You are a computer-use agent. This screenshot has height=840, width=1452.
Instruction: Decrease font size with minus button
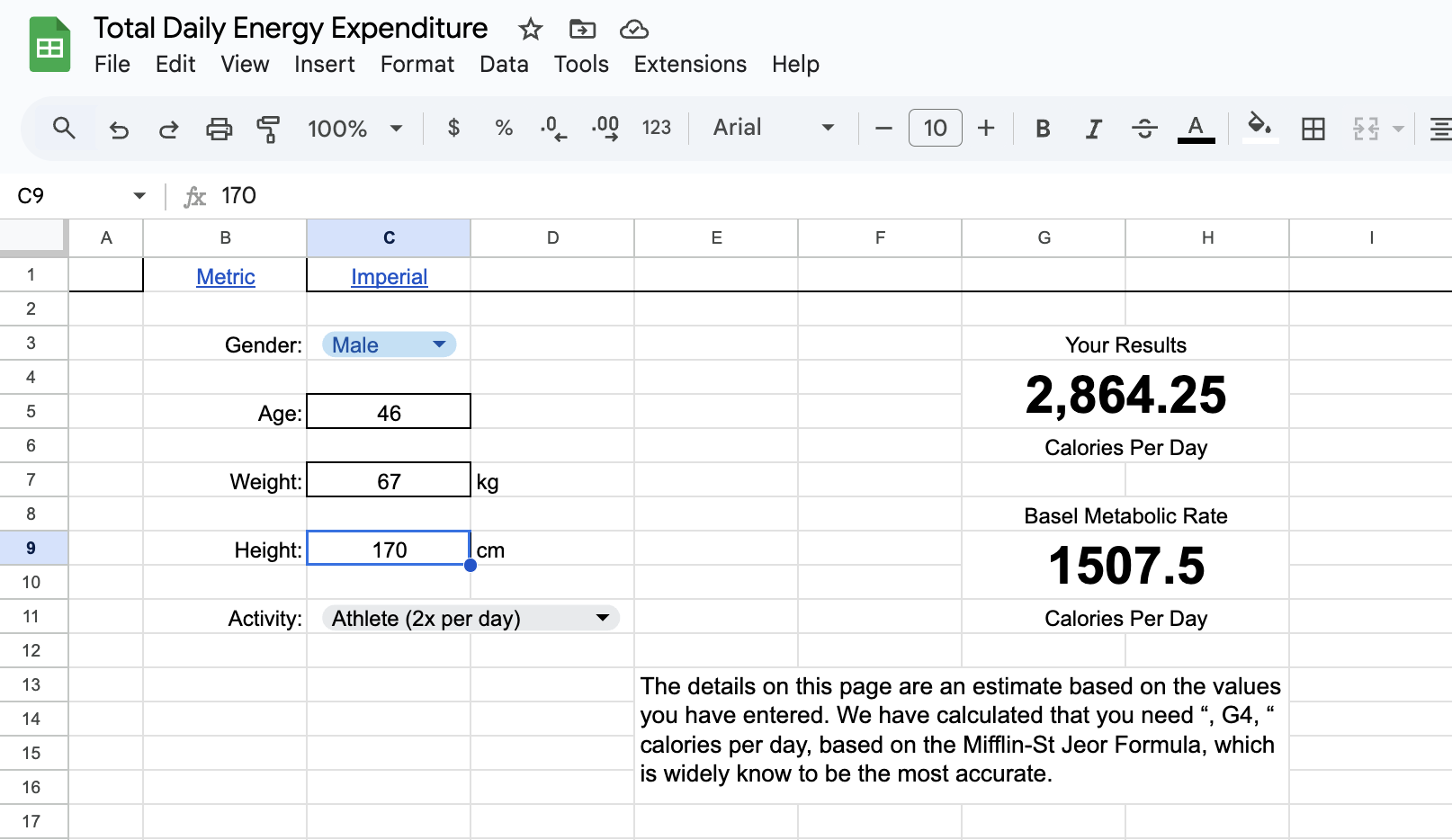pyautogui.click(x=883, y=128)
